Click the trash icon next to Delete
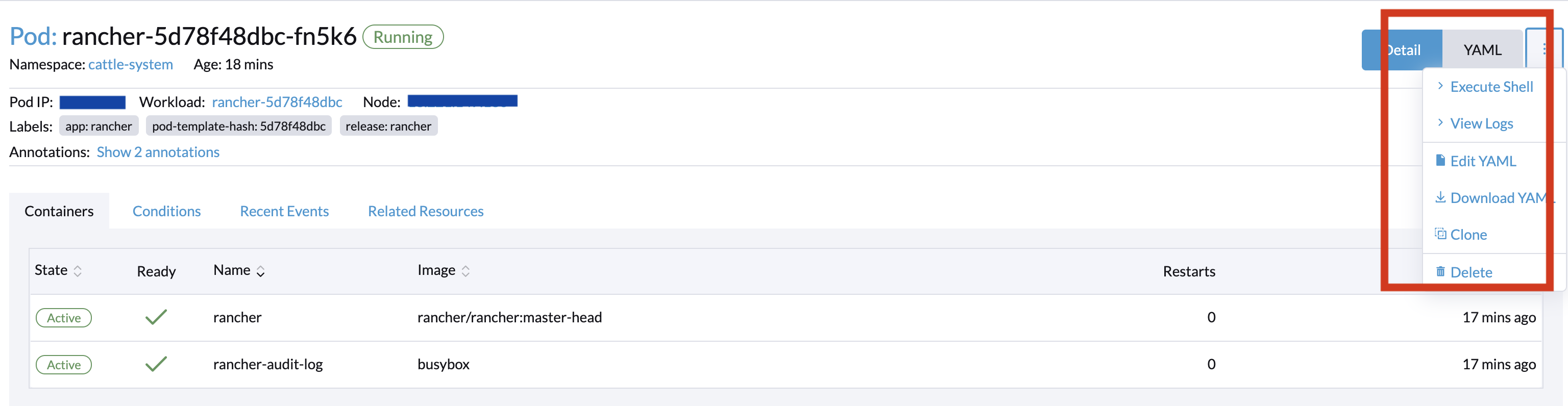Image resolution: width=1568 pixels, height=406 pixels. pyautogui.click(x=1440, y=271)
